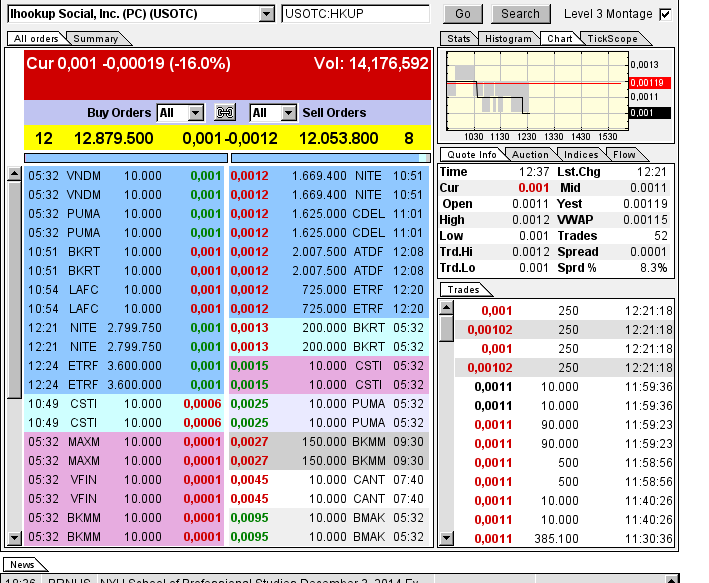Click the intraday price chart
This screenshot has width=709, height=583.
533,92
